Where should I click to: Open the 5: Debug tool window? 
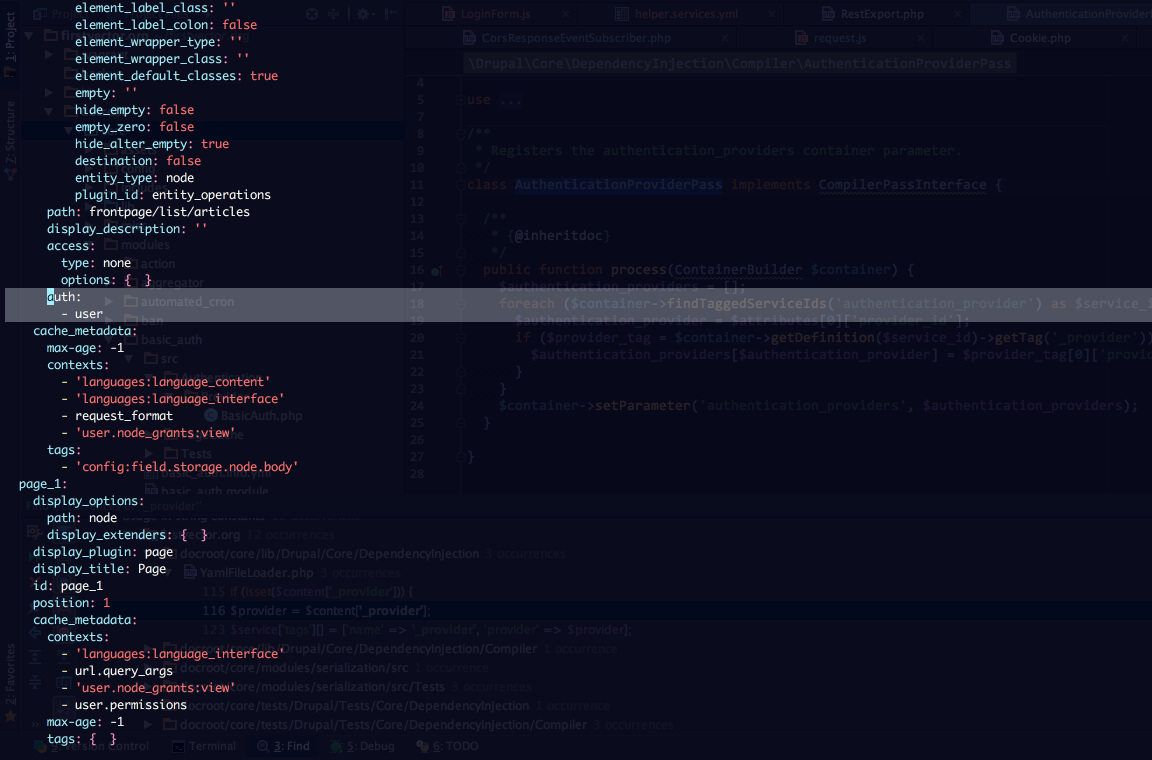tap(362, 746)
